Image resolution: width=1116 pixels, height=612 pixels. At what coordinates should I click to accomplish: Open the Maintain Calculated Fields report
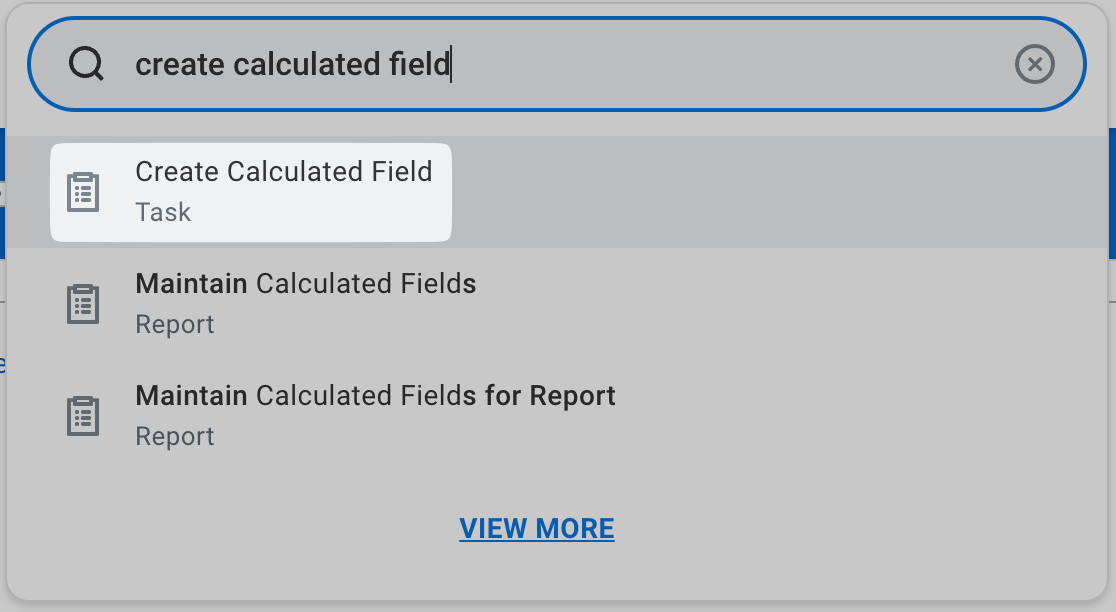(305, 284)
